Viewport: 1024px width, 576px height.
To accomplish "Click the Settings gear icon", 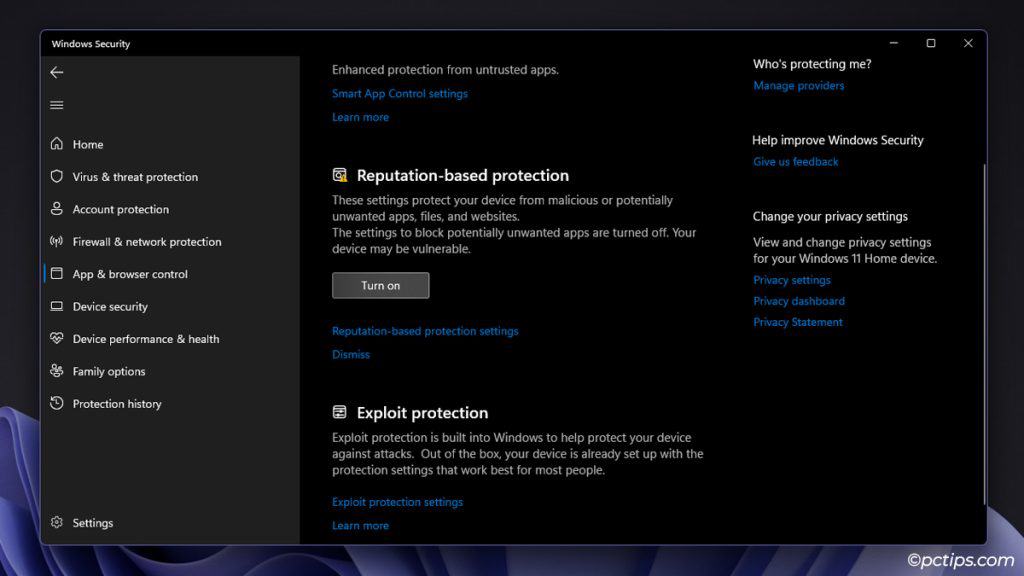I will coord(57,522).
